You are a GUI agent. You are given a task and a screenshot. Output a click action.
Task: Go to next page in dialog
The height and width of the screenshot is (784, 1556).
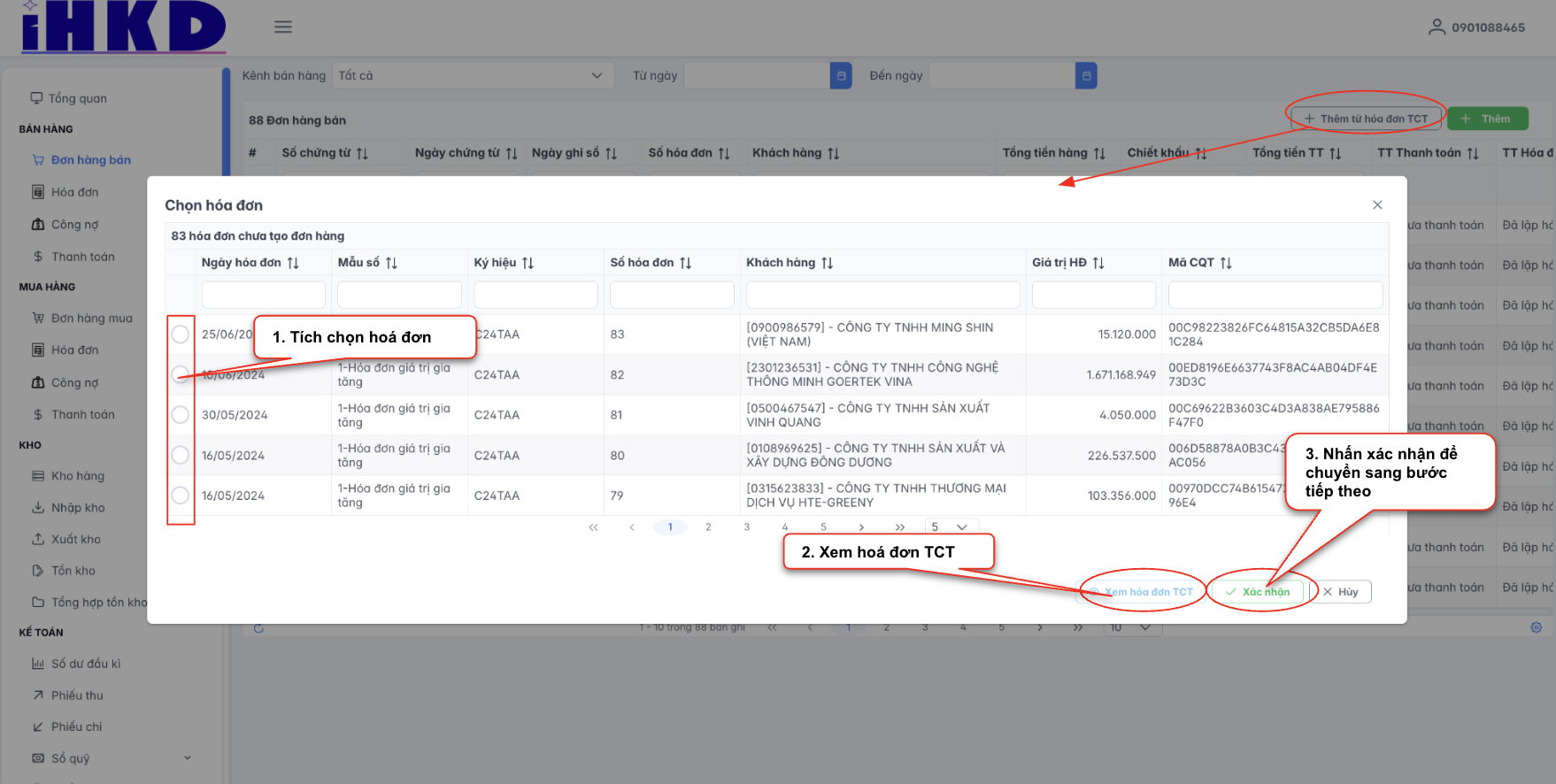tap(861, 527)
